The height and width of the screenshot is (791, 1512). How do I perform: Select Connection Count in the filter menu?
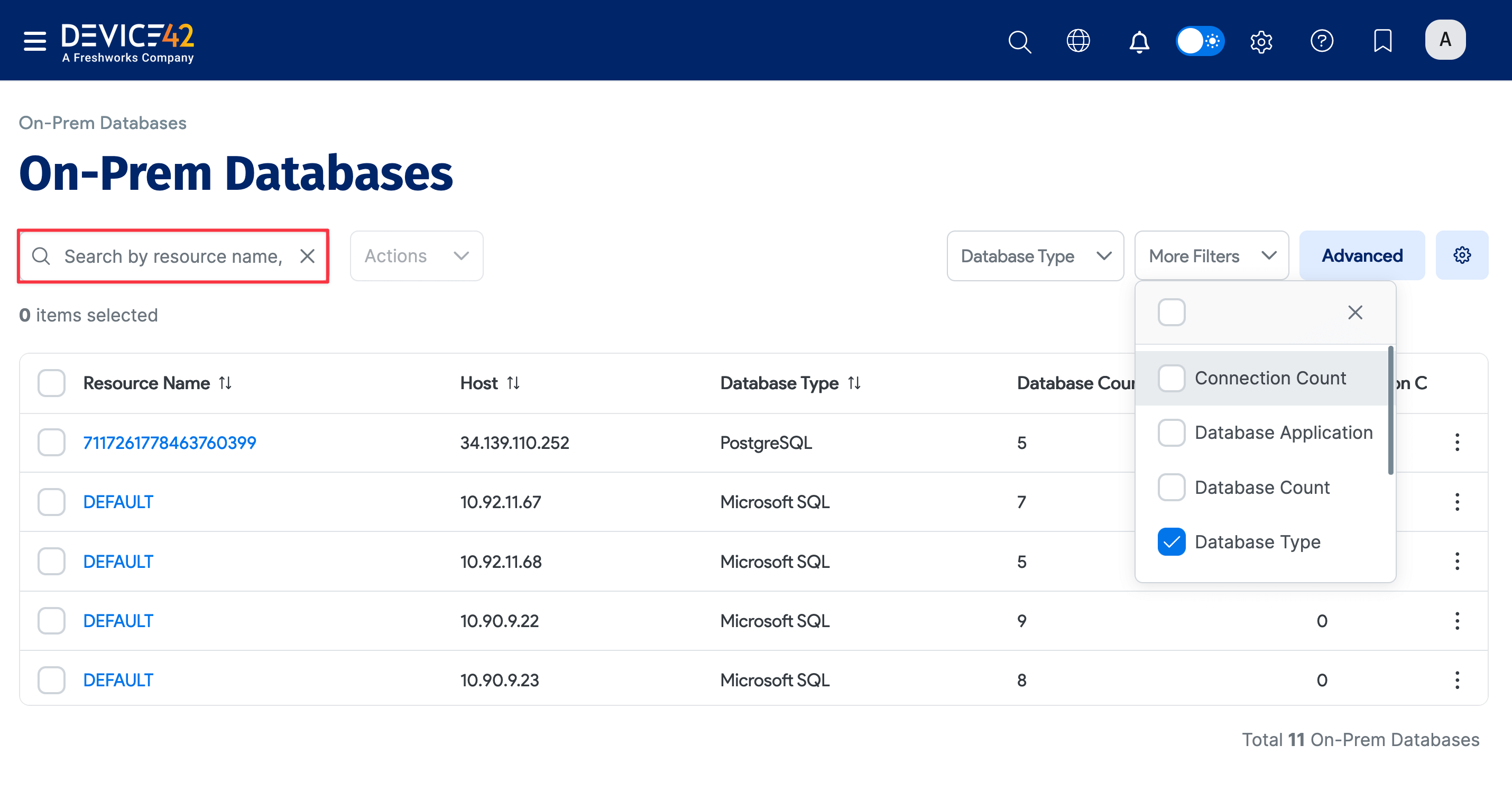point(1172,378)
